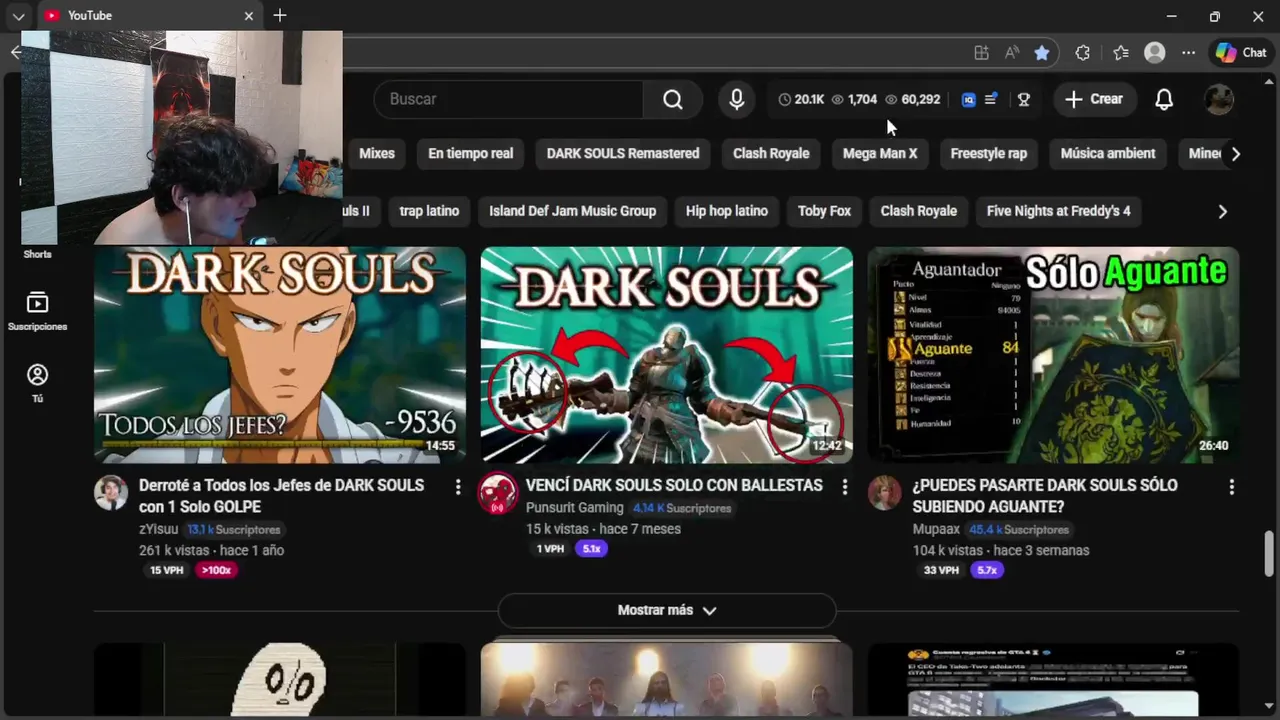Go to the Punsurit Gaming channel name link
1280x720 pixels.
[575, 508]
